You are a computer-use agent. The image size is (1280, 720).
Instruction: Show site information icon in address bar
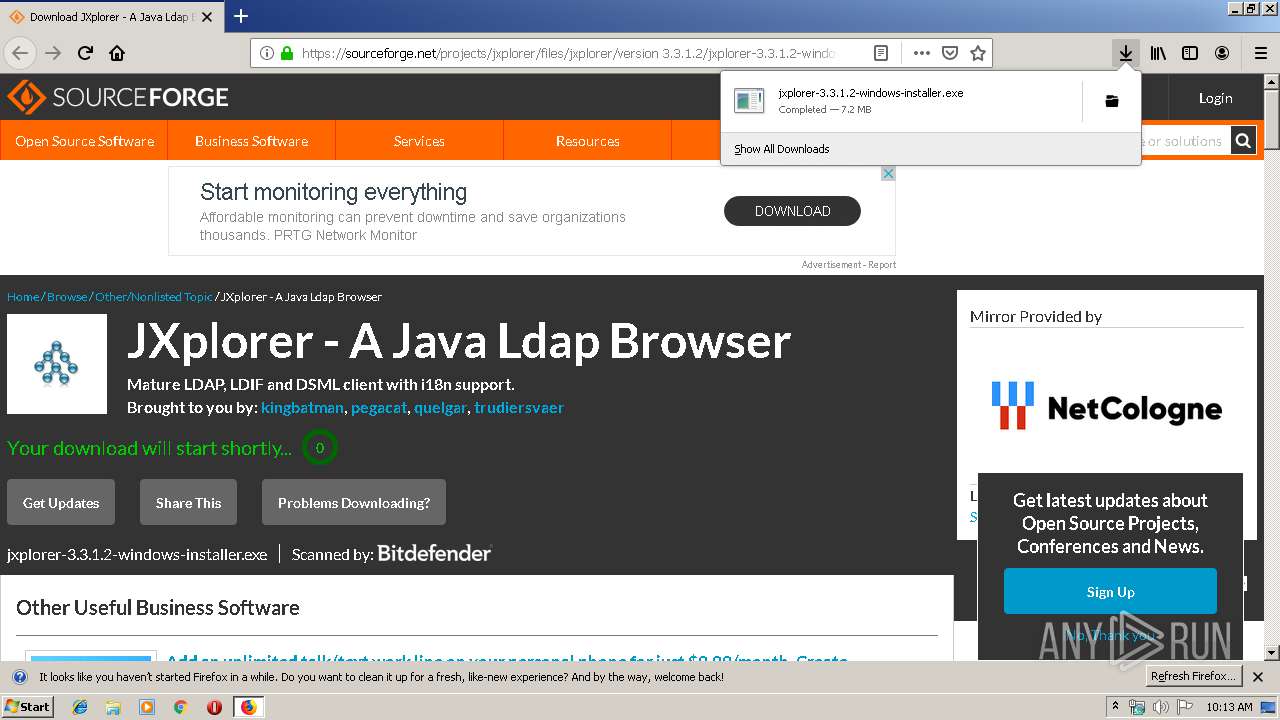click(x=267, y=53)
